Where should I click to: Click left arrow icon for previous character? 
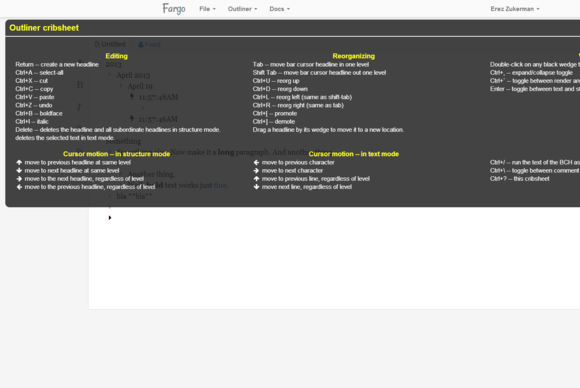pos(256,162)
